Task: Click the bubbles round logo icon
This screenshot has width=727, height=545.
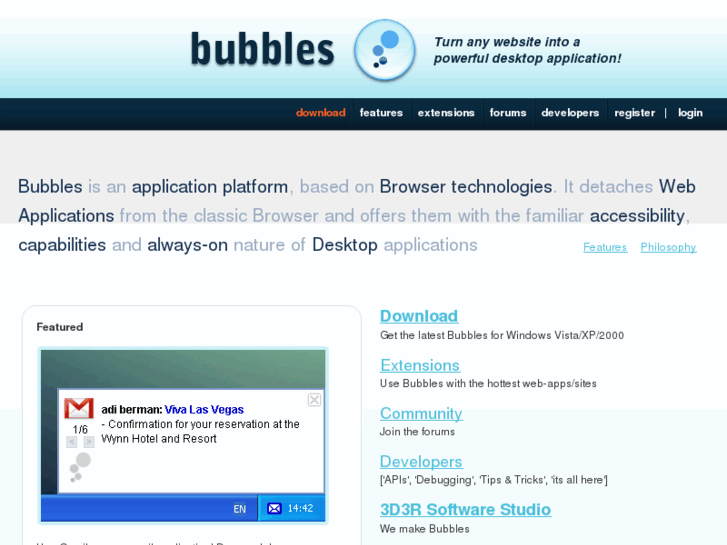Action: pyautogui.click(x=384, y=50)
